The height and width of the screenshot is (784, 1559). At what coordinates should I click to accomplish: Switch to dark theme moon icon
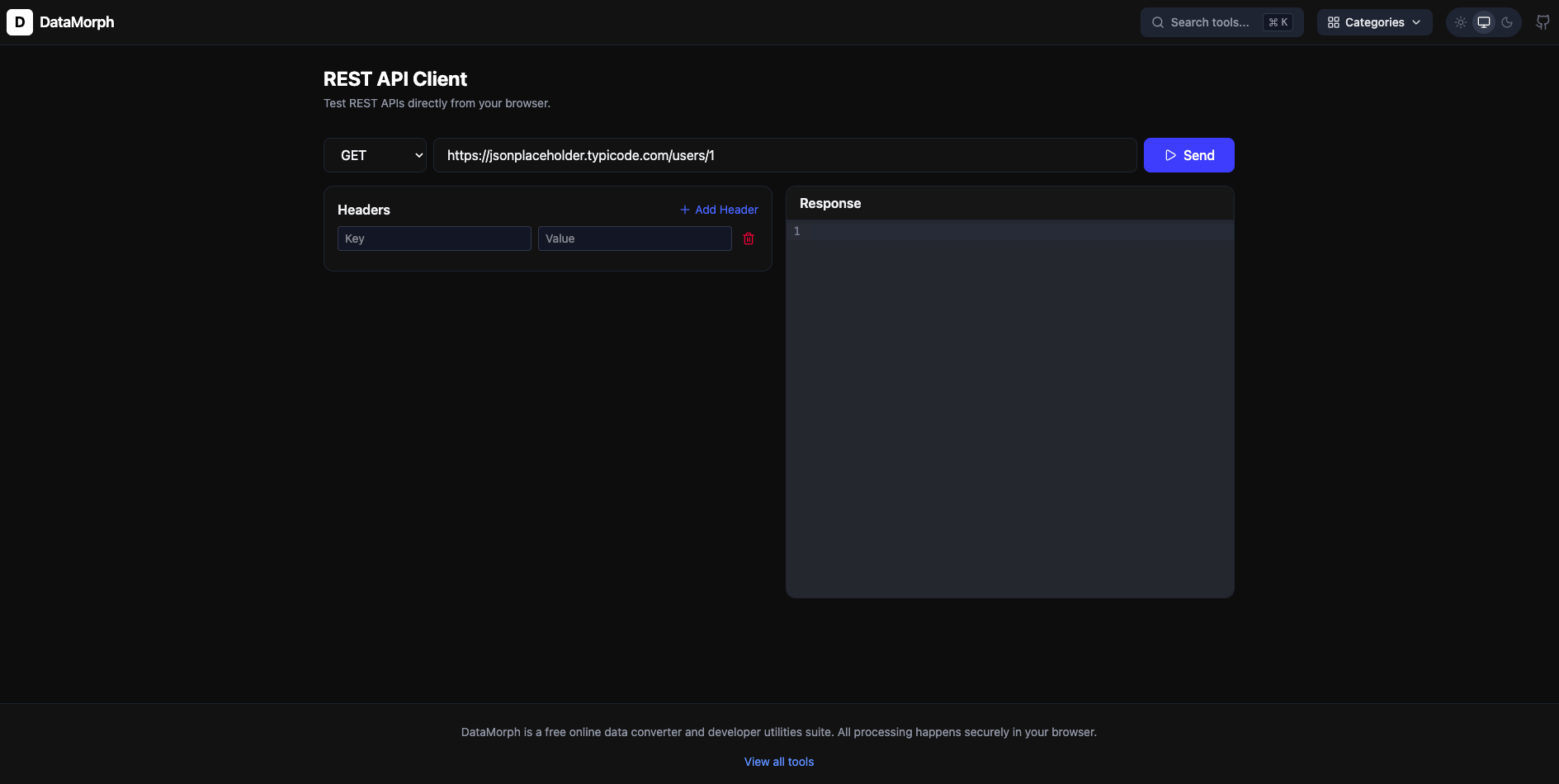tap(1507, 22)
